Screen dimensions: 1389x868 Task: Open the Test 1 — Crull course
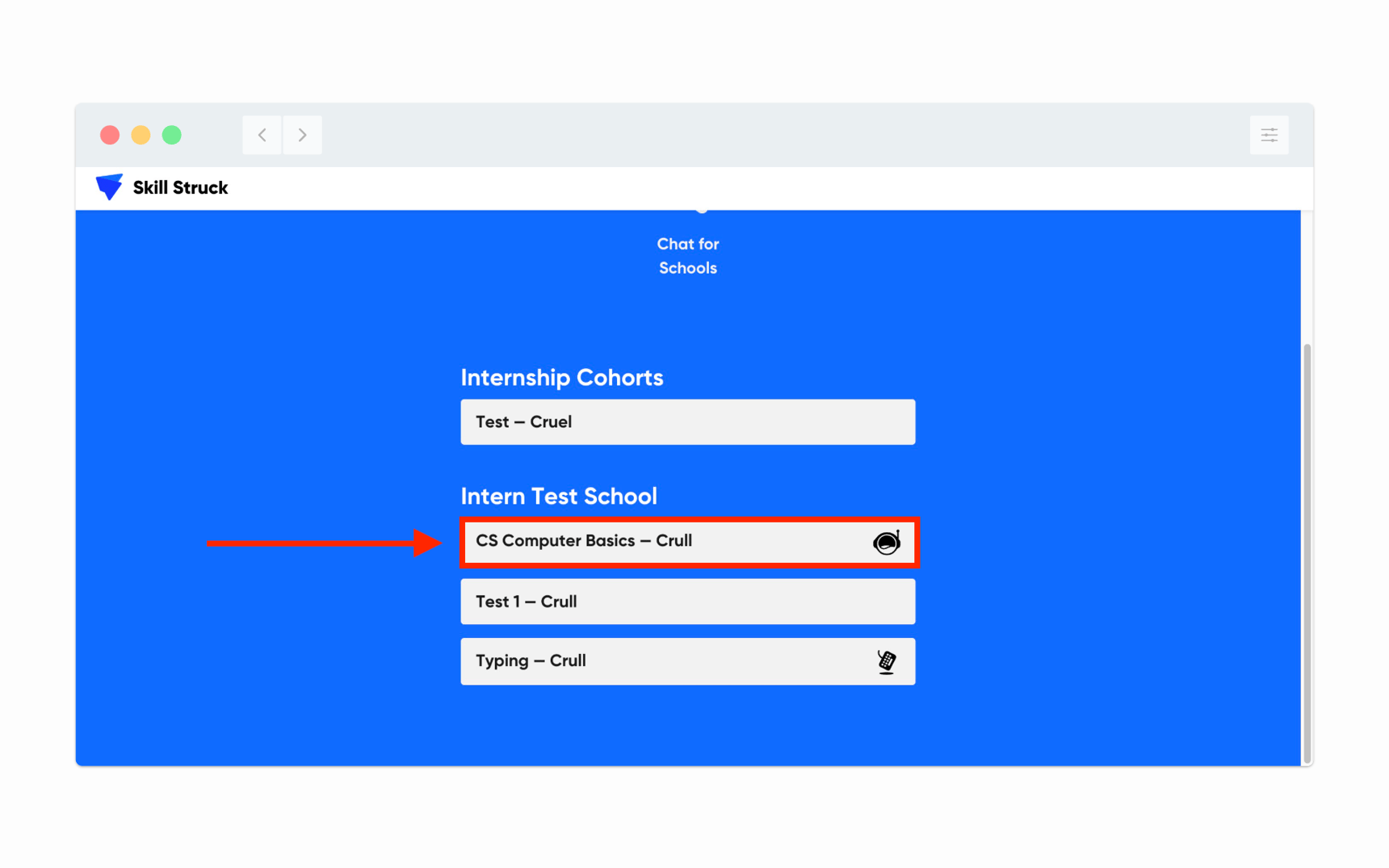(687, 602)
